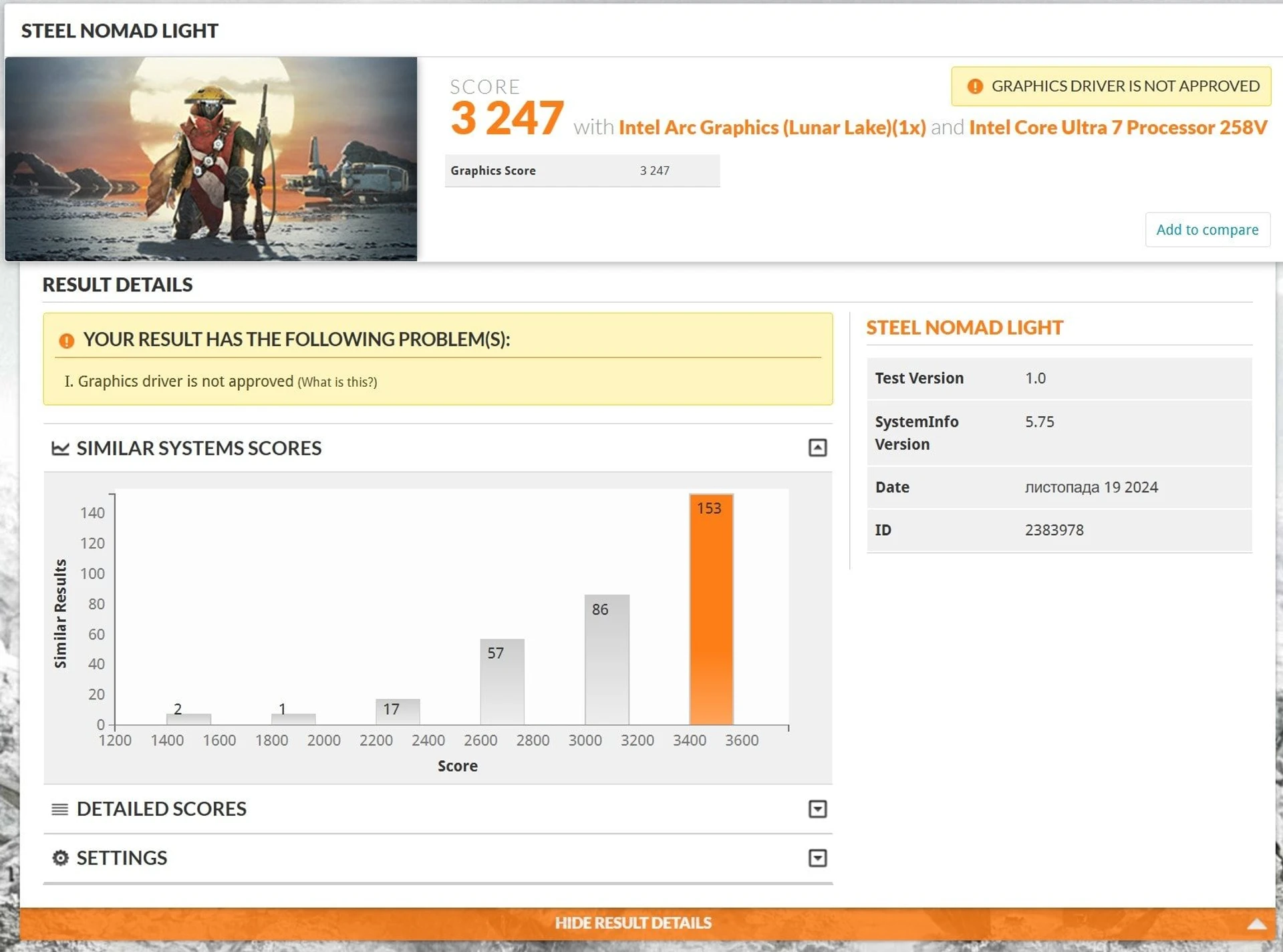Click the SystemInfo Version value 5.75
The width and height of the screenshot is (1283, 952).
point(1040,422)
